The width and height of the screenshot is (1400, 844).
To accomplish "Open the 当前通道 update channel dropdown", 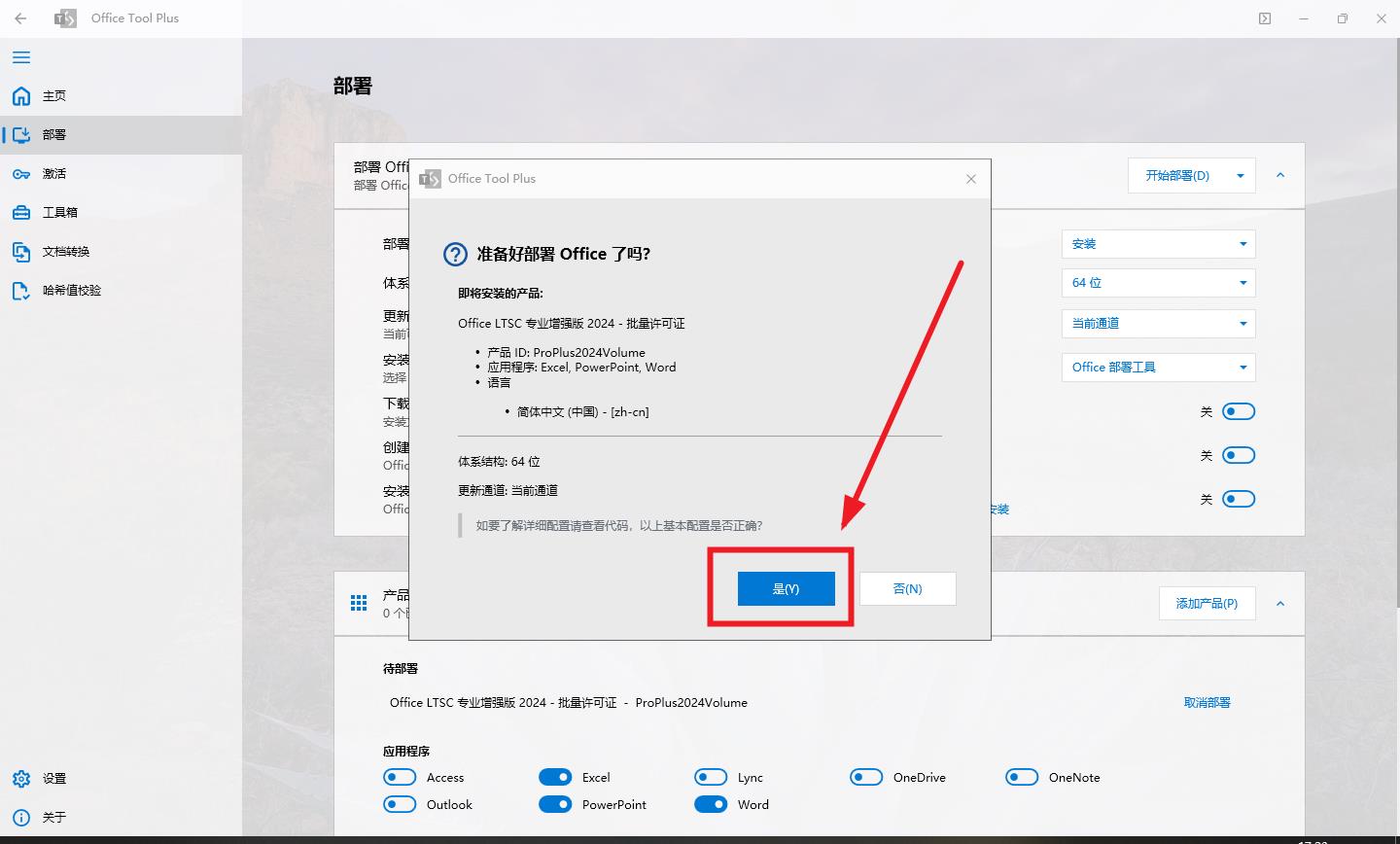I will 1158,323.
